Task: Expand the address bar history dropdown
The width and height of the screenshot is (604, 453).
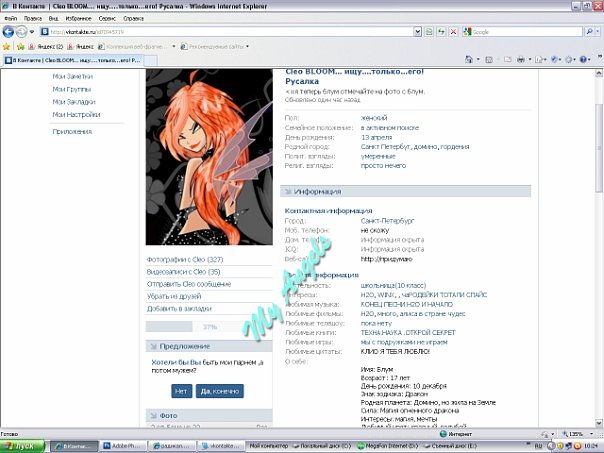Action: click(x=417, y=32)
